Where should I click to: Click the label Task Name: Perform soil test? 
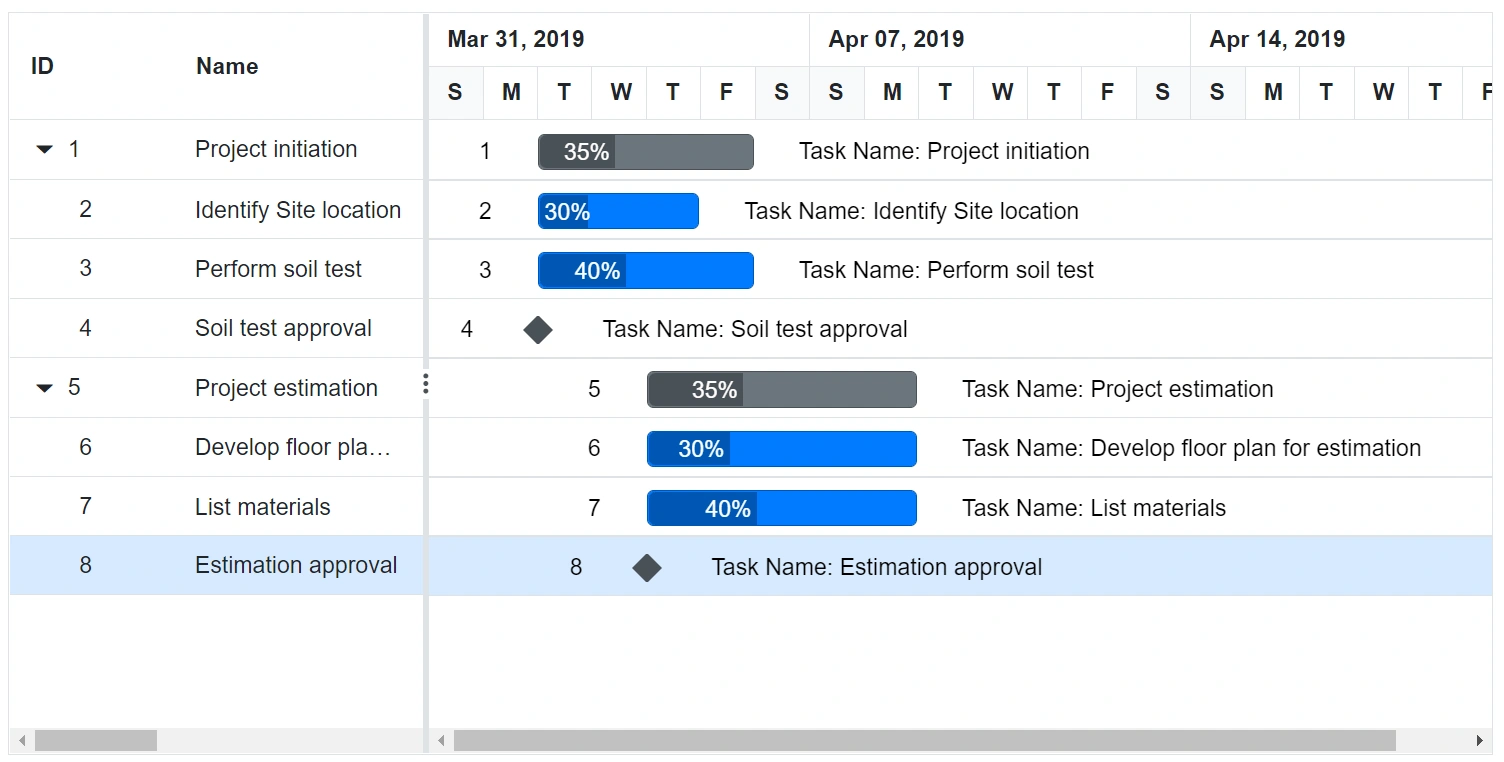(946, 270)
